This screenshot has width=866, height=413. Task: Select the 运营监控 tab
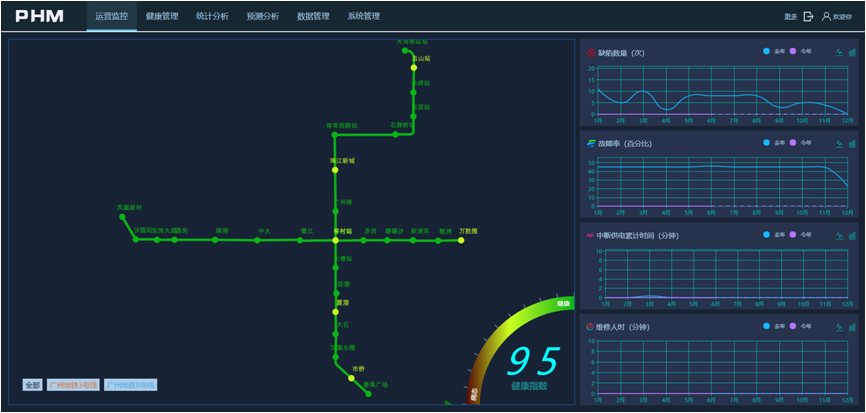pos(111,16)
